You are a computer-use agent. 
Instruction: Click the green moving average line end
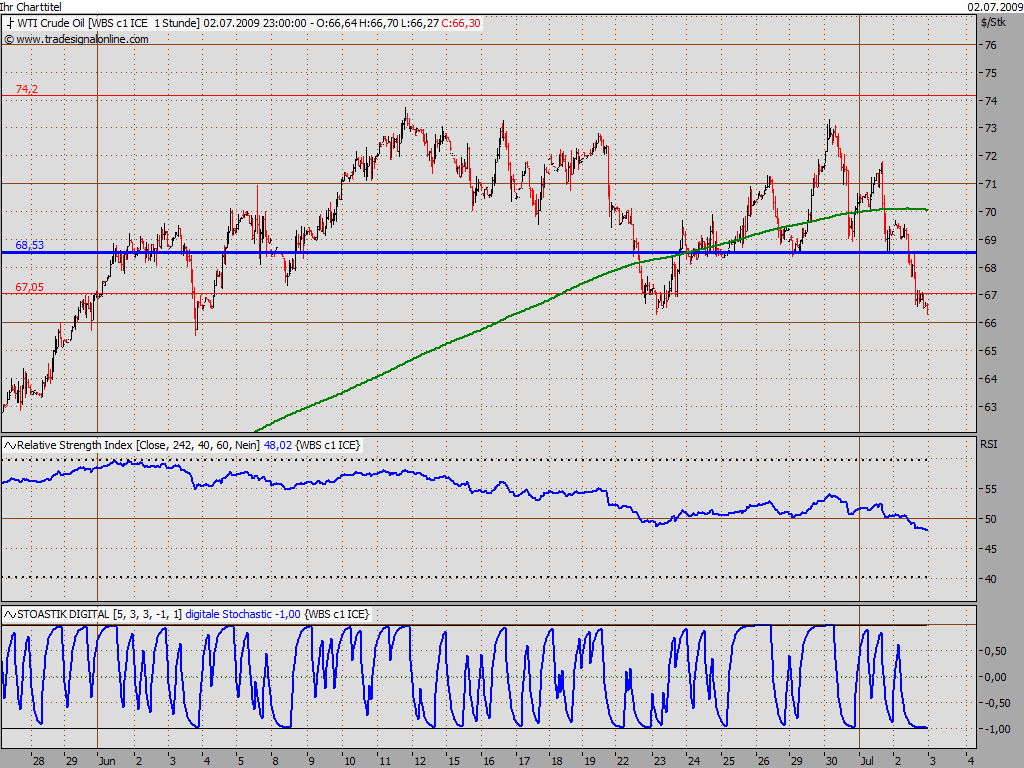[x=926, y=210]
